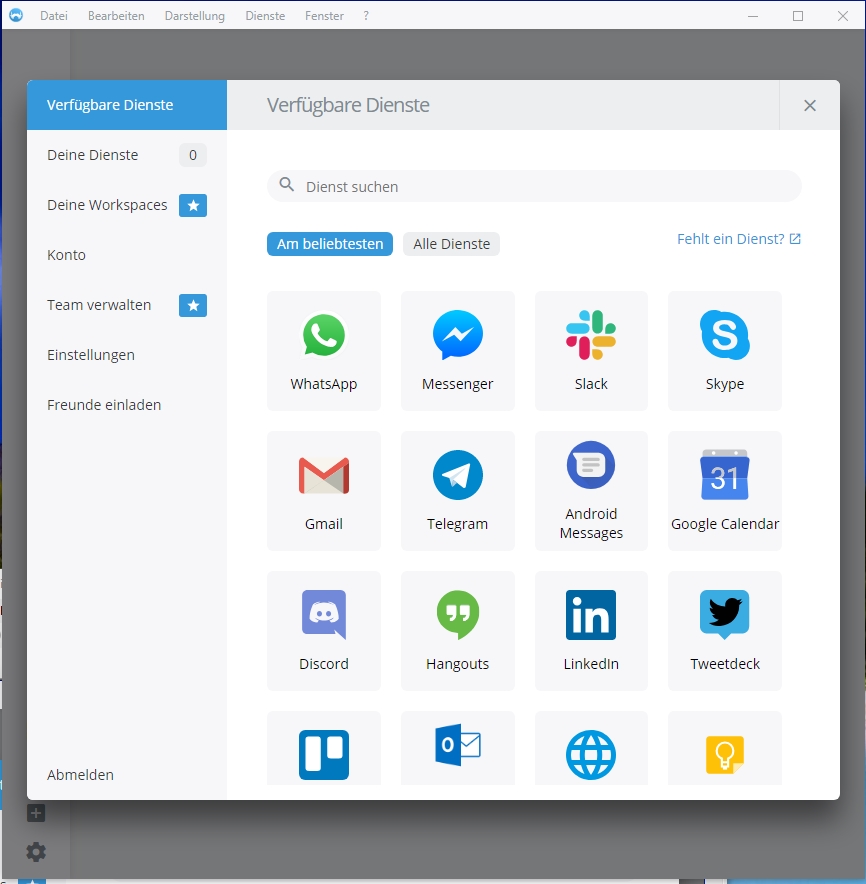The image size is (866, 884).
Task: Click Abmelden to log out
Action: (80, 775)
